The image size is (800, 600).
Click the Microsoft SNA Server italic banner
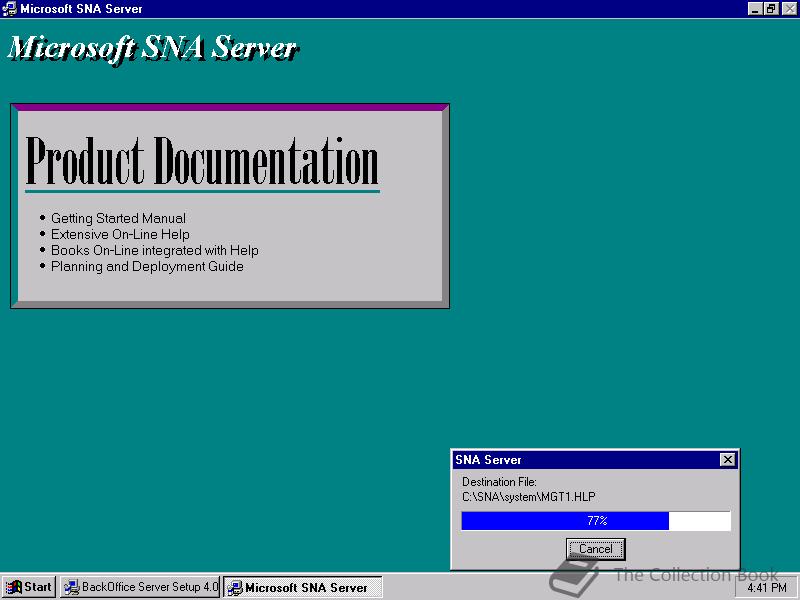(x=153, y=49)
